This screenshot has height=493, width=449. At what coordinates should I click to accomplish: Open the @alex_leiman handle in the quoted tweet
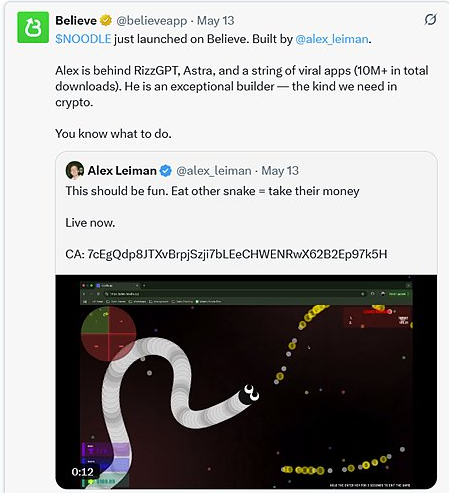click(x=214, y=171)
